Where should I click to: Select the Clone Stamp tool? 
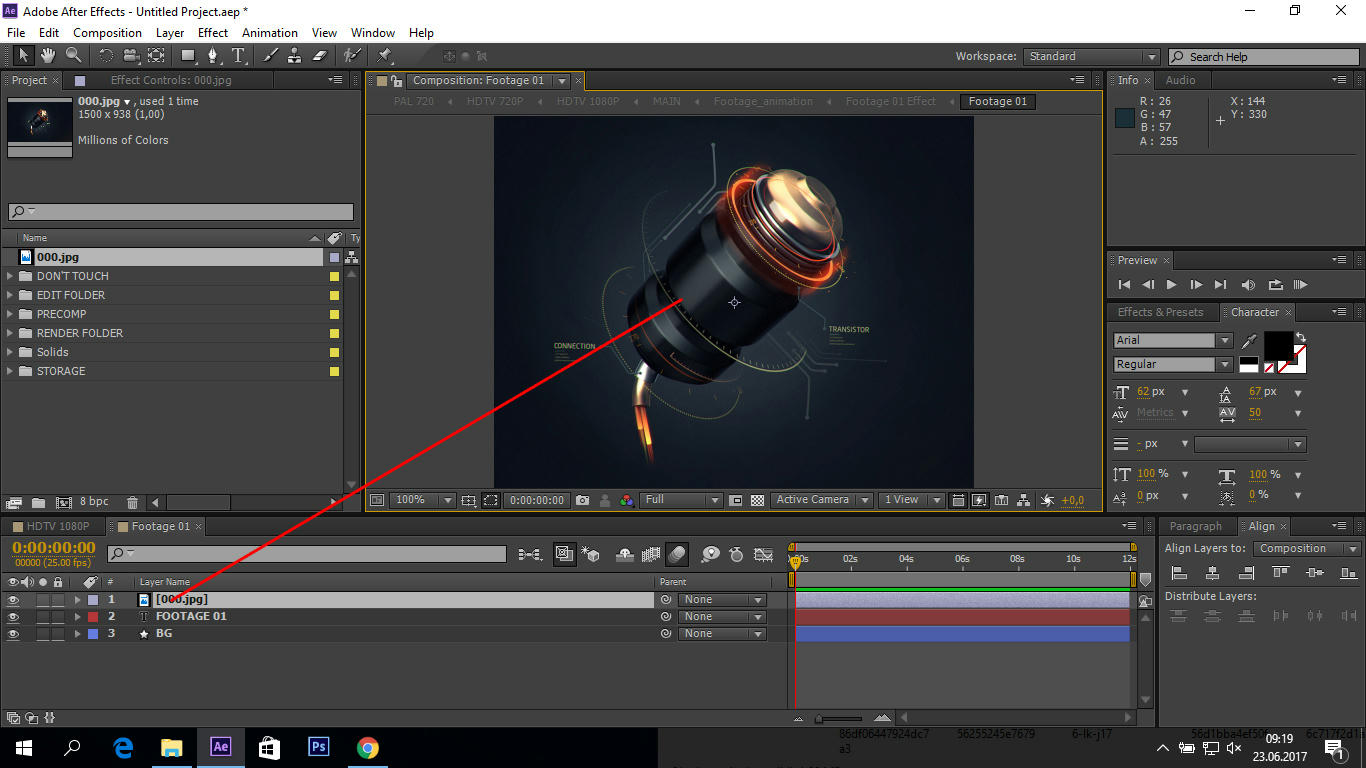294,56
